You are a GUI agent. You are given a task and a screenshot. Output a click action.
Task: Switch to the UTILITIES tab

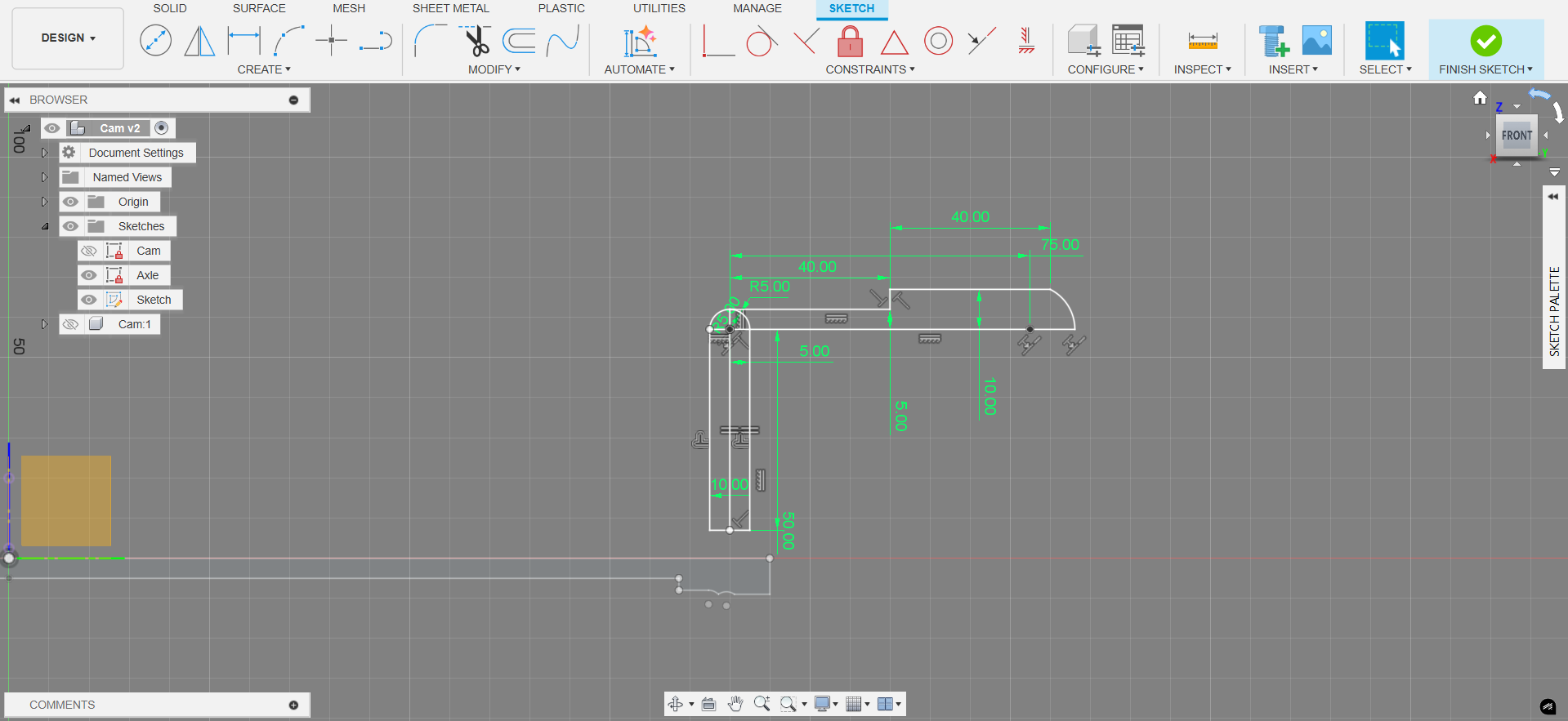[659, 8]
